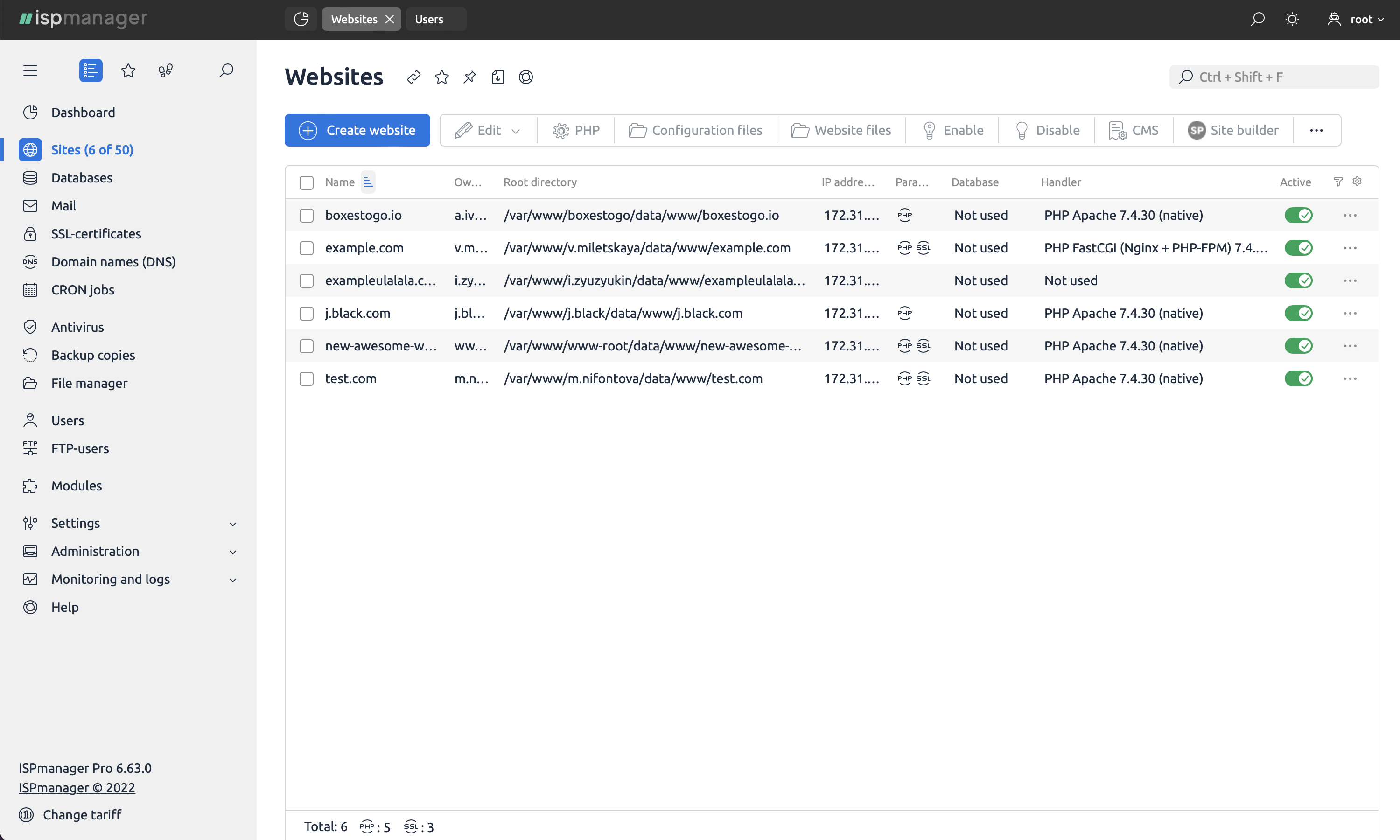Tick checkbox for j.black.com

[x=307, y=313]
